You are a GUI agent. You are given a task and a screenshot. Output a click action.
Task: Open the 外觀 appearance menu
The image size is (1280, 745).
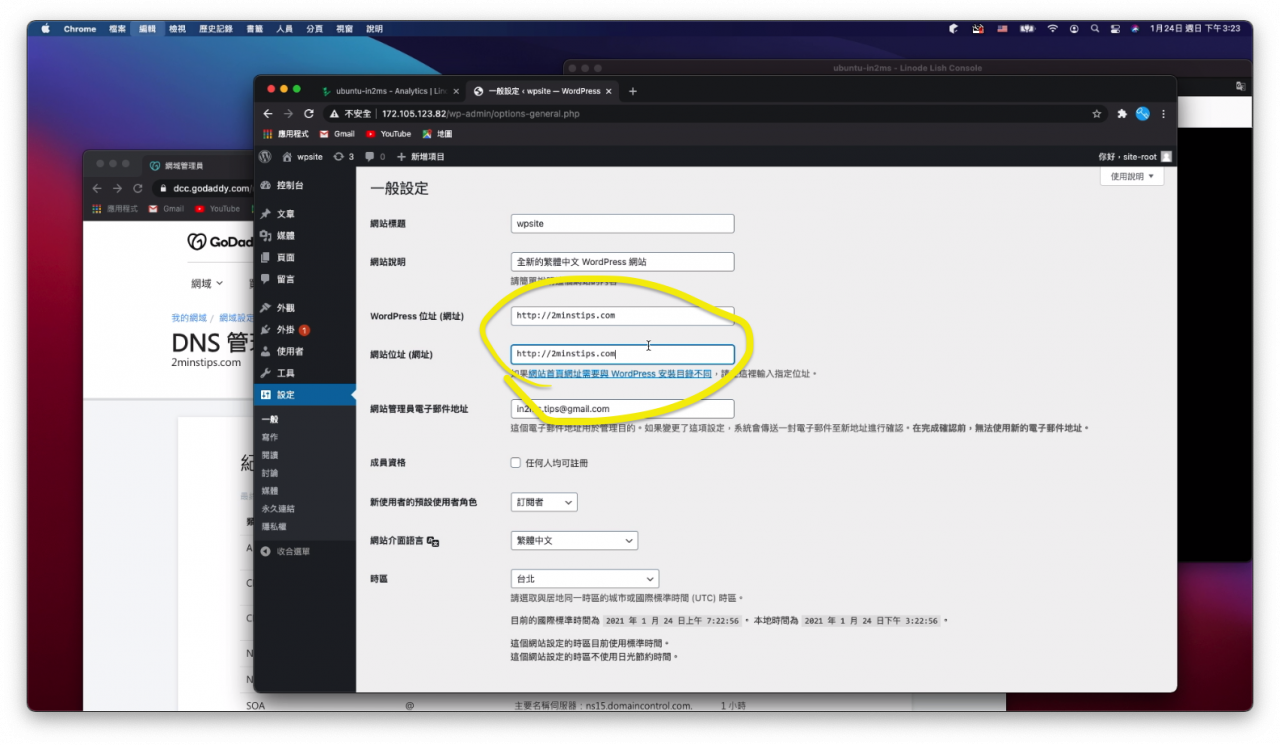[304, 308]
